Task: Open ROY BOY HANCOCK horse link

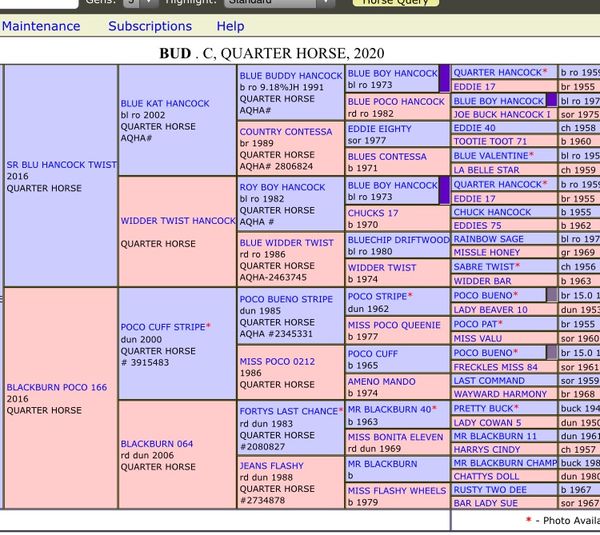Action: pos(282,187)
